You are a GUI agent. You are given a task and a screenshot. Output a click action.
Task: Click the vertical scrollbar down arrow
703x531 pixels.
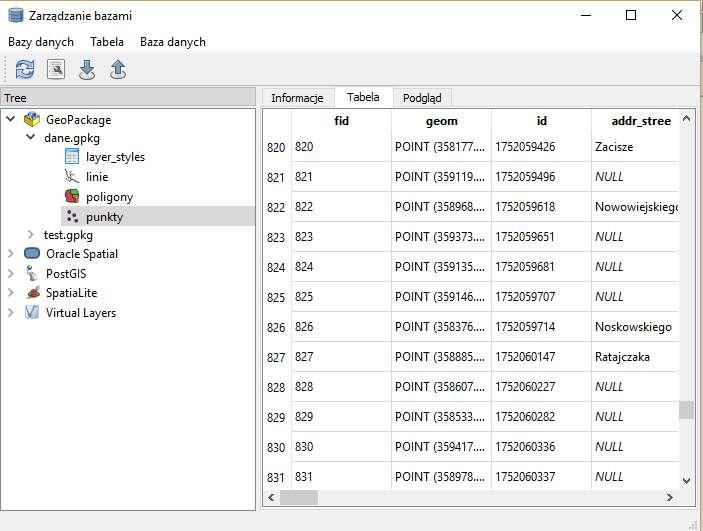686,481
